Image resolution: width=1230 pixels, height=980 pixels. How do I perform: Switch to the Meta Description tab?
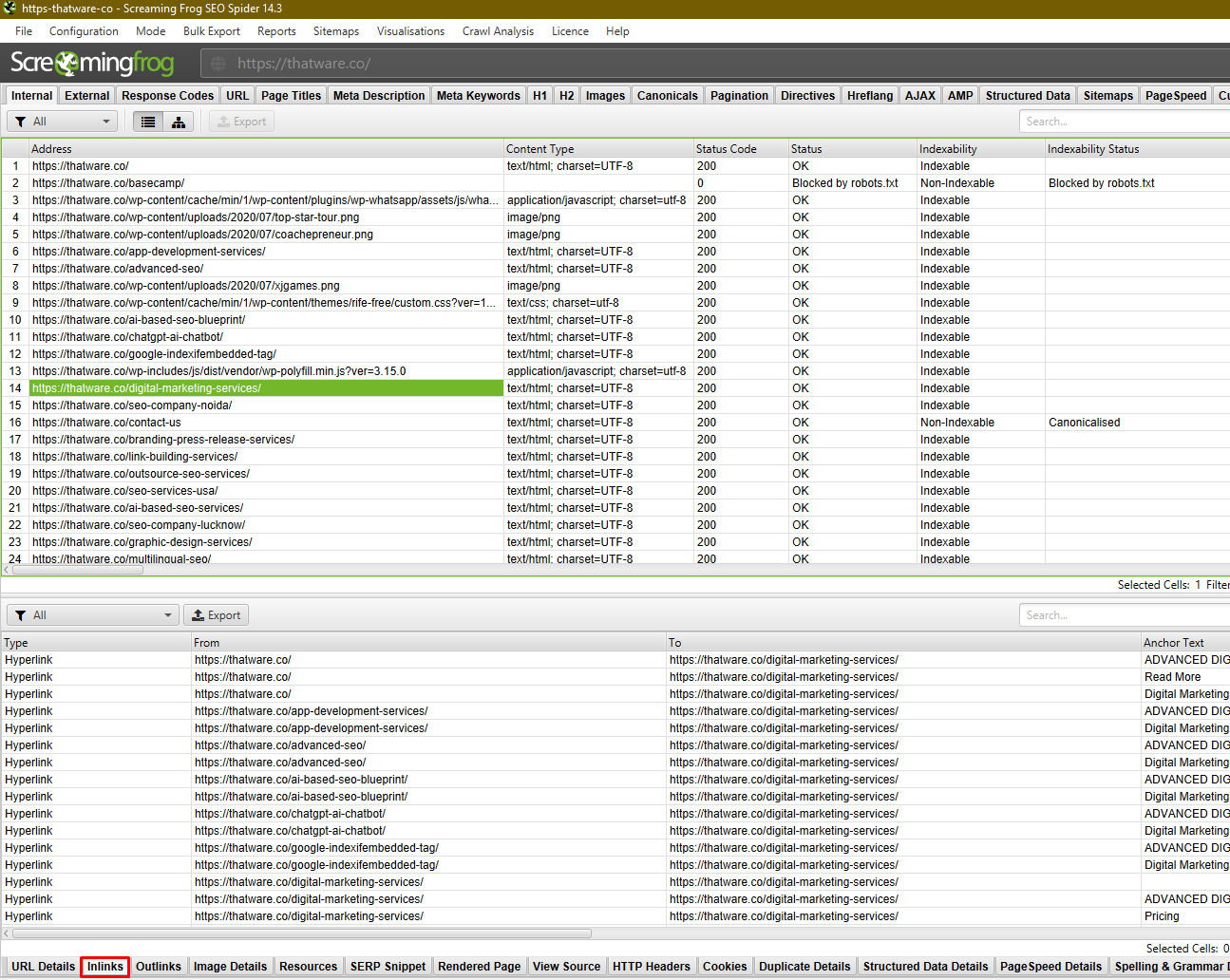pos(379,96)
